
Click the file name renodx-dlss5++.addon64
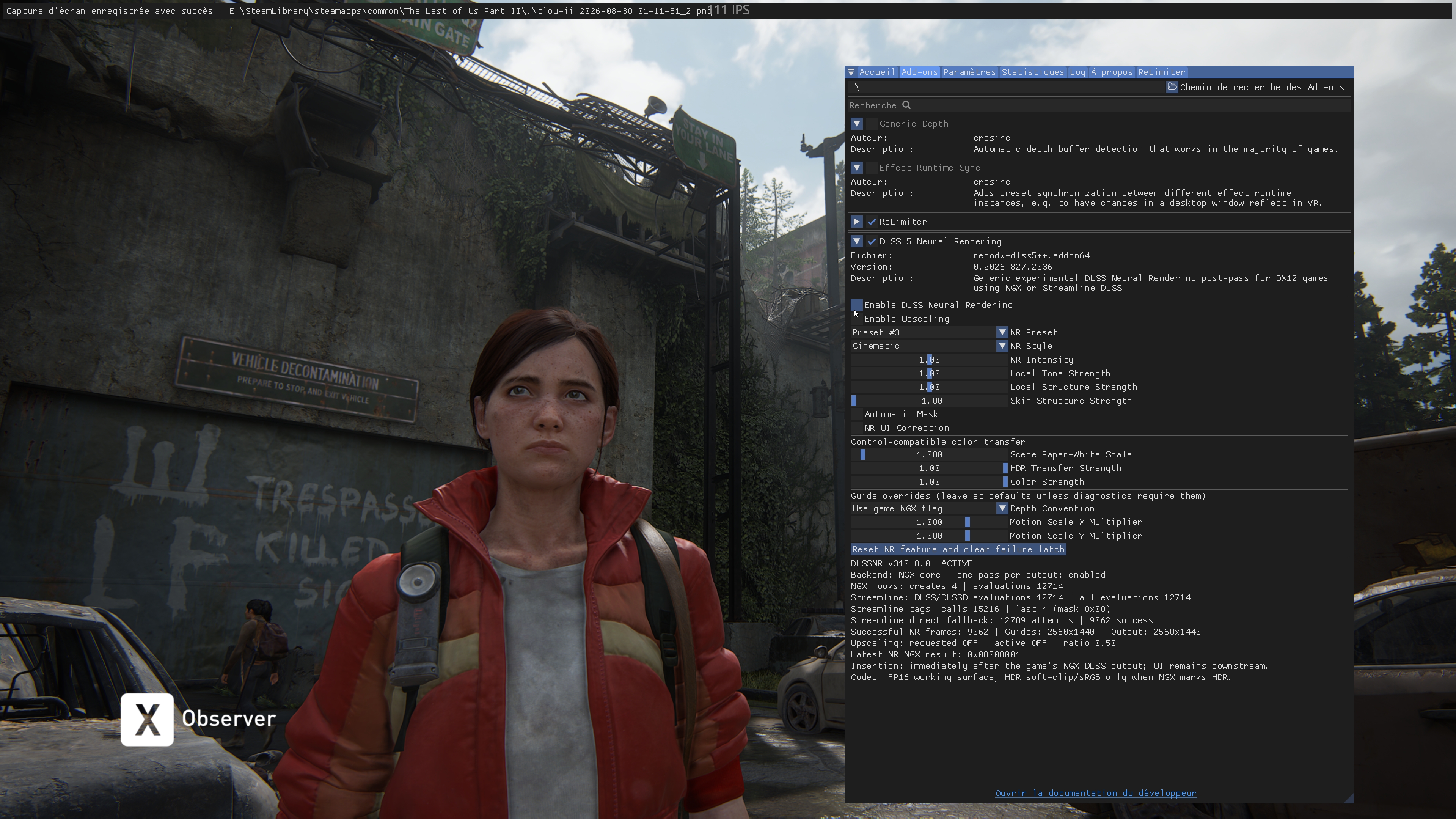[x=1032, y=255]
